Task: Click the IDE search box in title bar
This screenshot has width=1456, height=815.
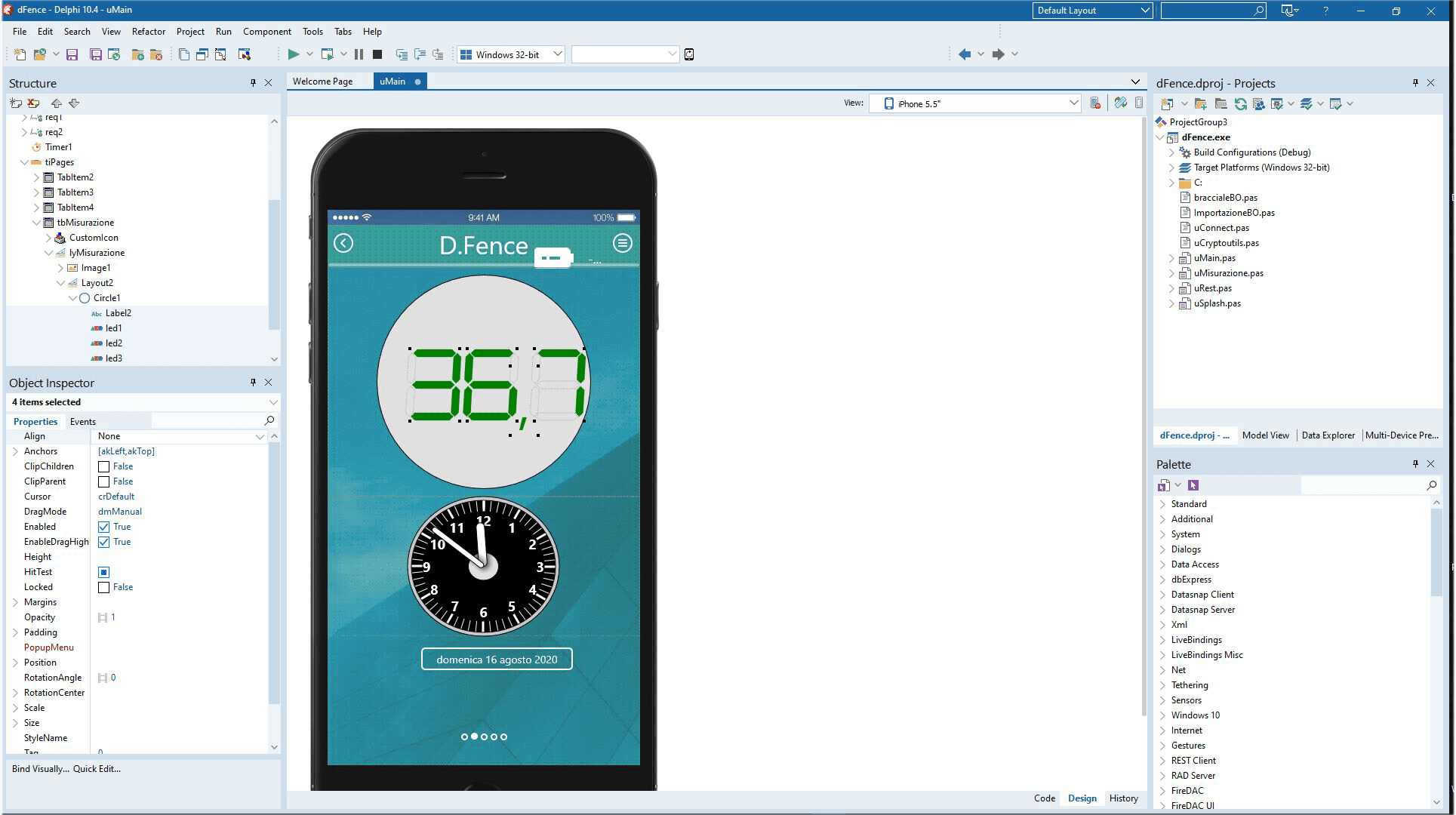Action: pyautogui.click(x=1213, y=11)
